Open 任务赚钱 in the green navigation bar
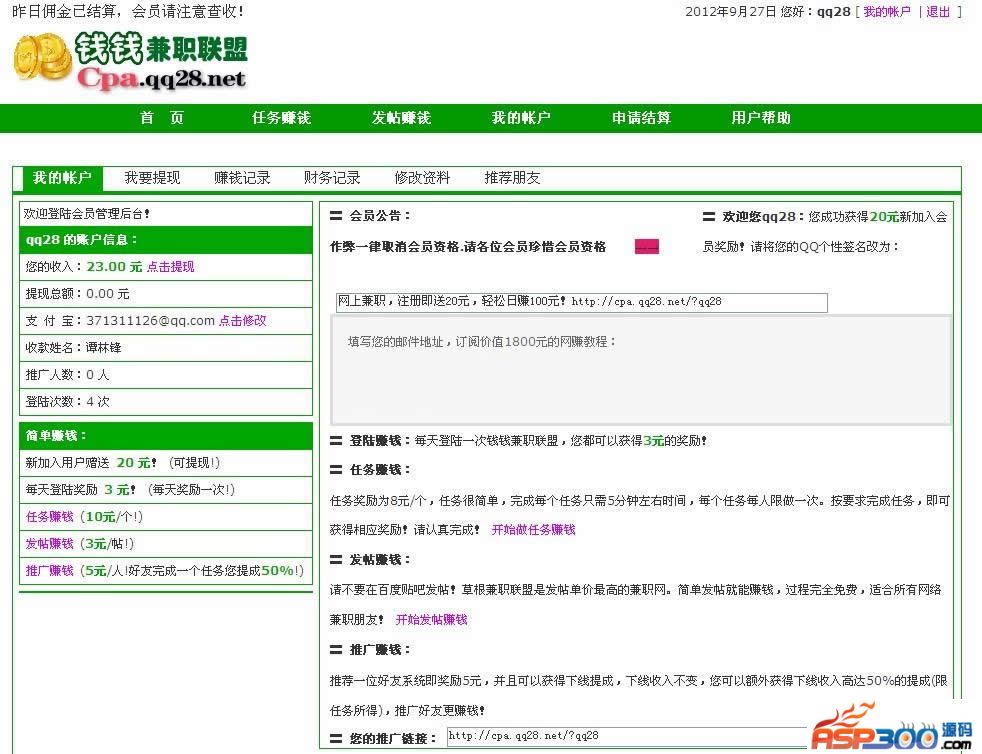The image size is (982, 754). [281, 118]
